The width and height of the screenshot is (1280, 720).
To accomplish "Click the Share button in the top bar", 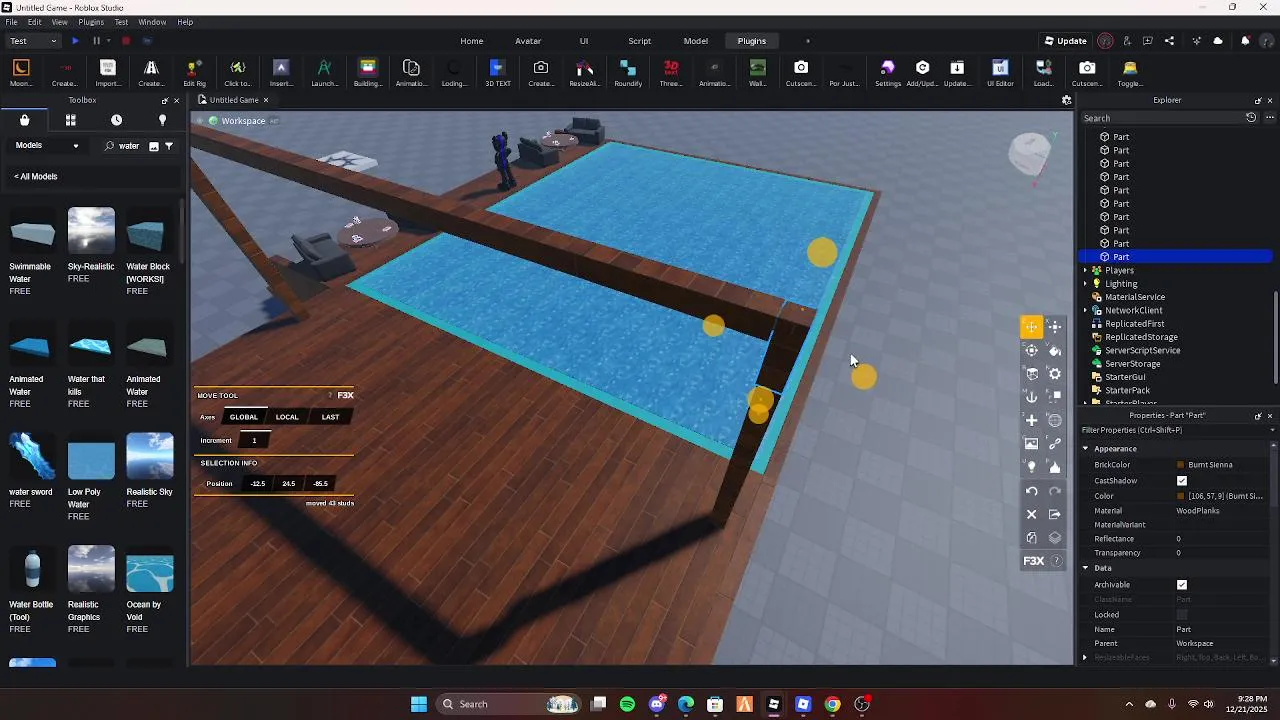I will [x=1171, y=41].
